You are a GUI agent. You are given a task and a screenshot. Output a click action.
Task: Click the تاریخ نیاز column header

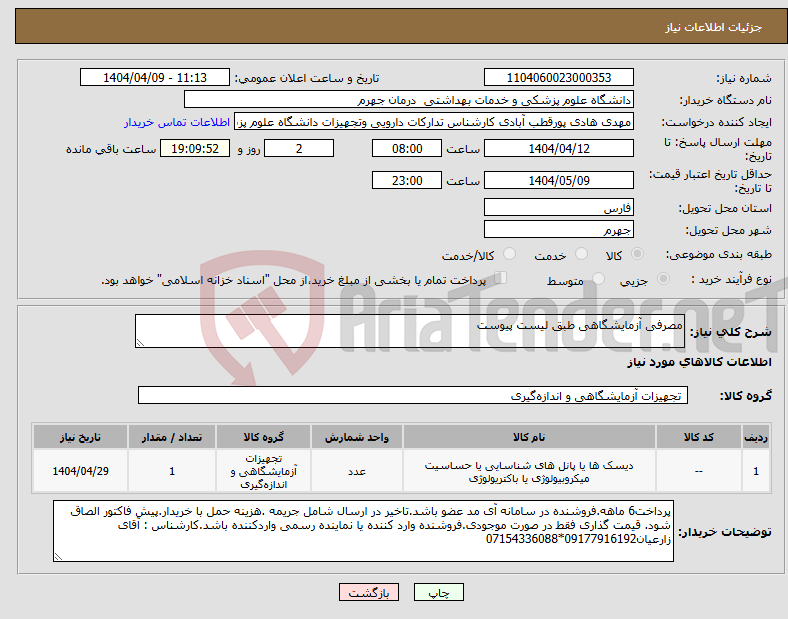(80, 437)
